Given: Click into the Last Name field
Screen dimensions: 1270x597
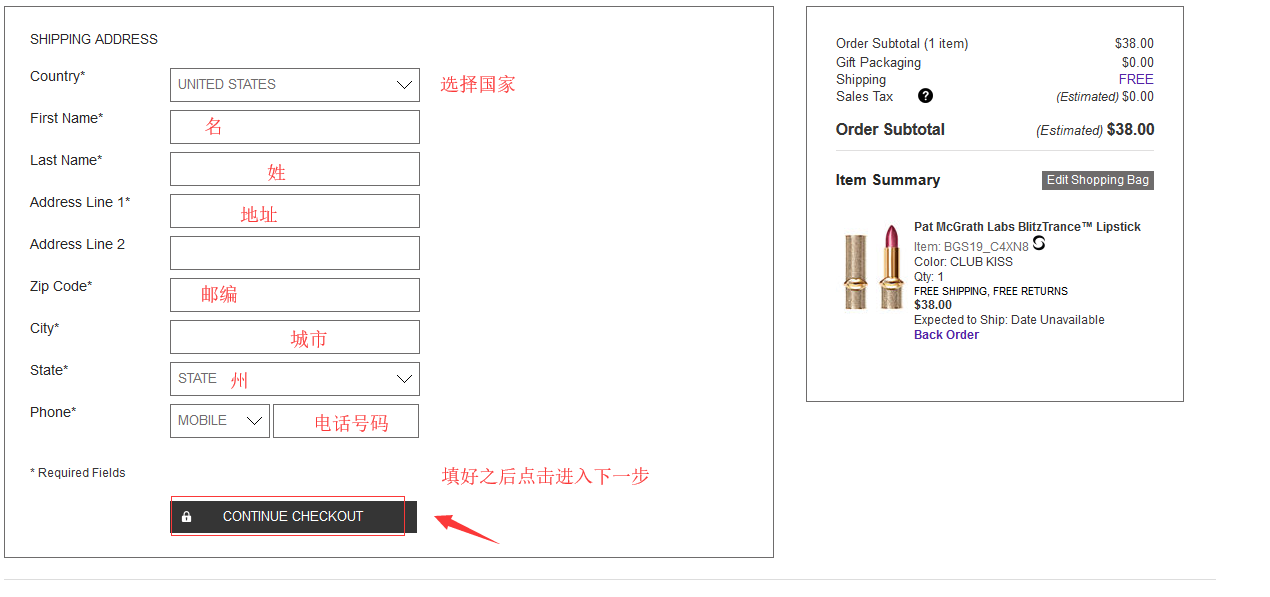Looking at the screenshot, I should pyautogui.click(x=294, y=169).
